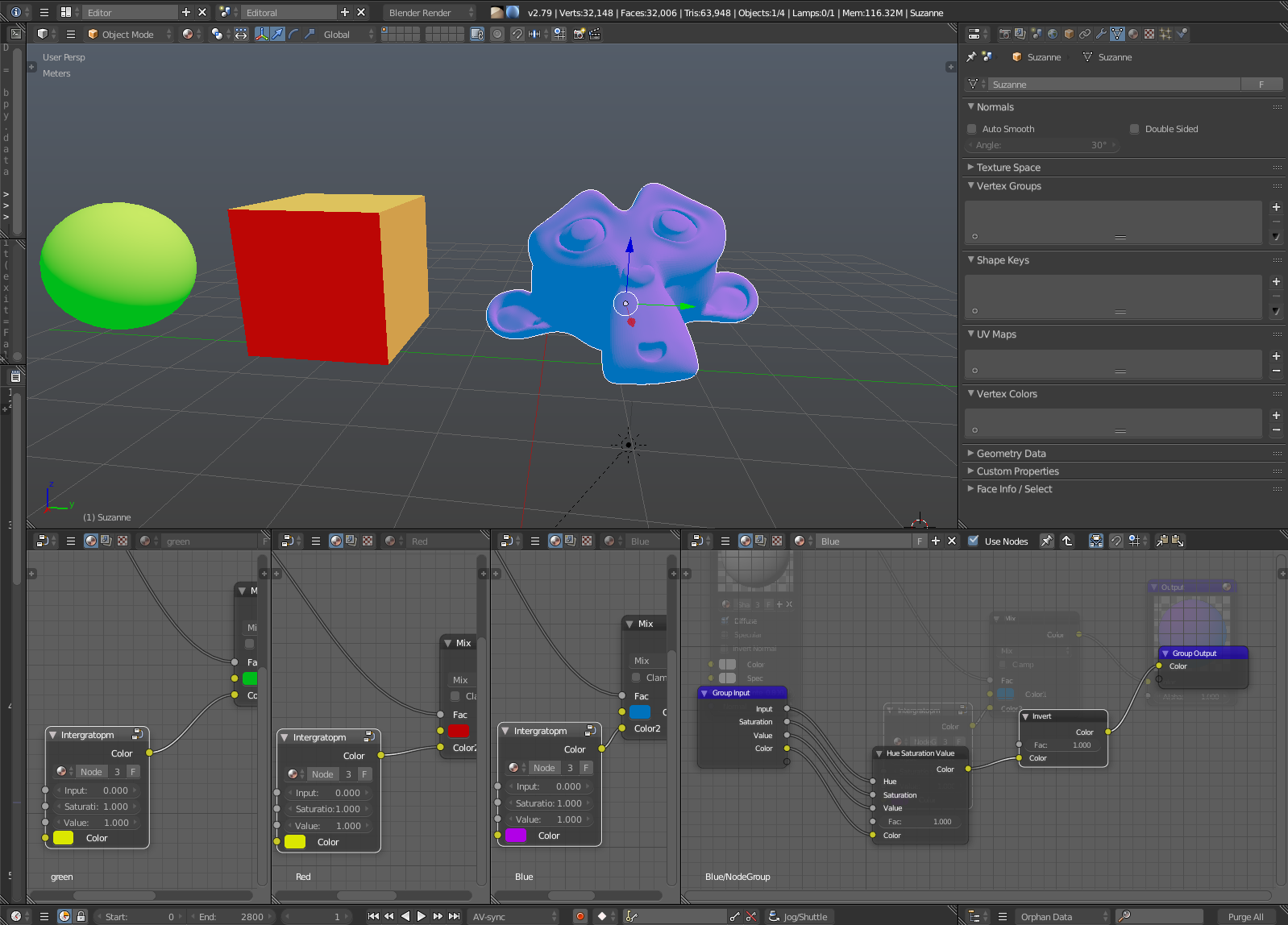
Task: Open the Particles properties tab (sparkles icon)
Action: (x=1165, y=34)
